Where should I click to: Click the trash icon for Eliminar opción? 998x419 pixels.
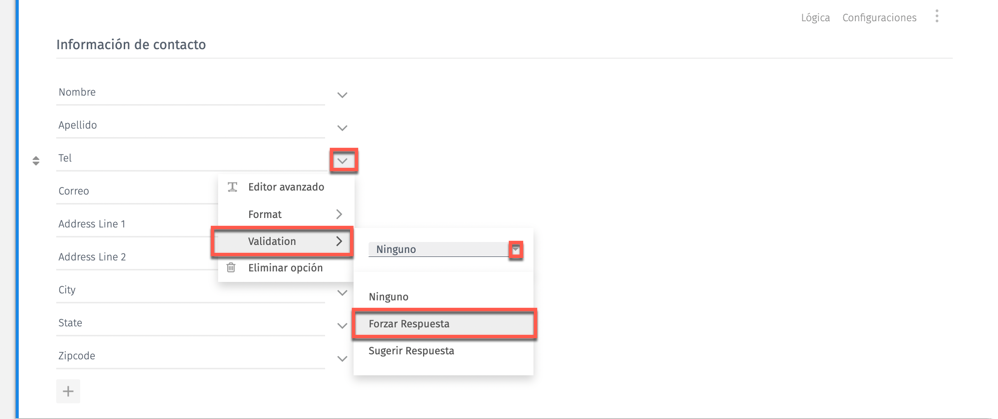pos(231,268)
